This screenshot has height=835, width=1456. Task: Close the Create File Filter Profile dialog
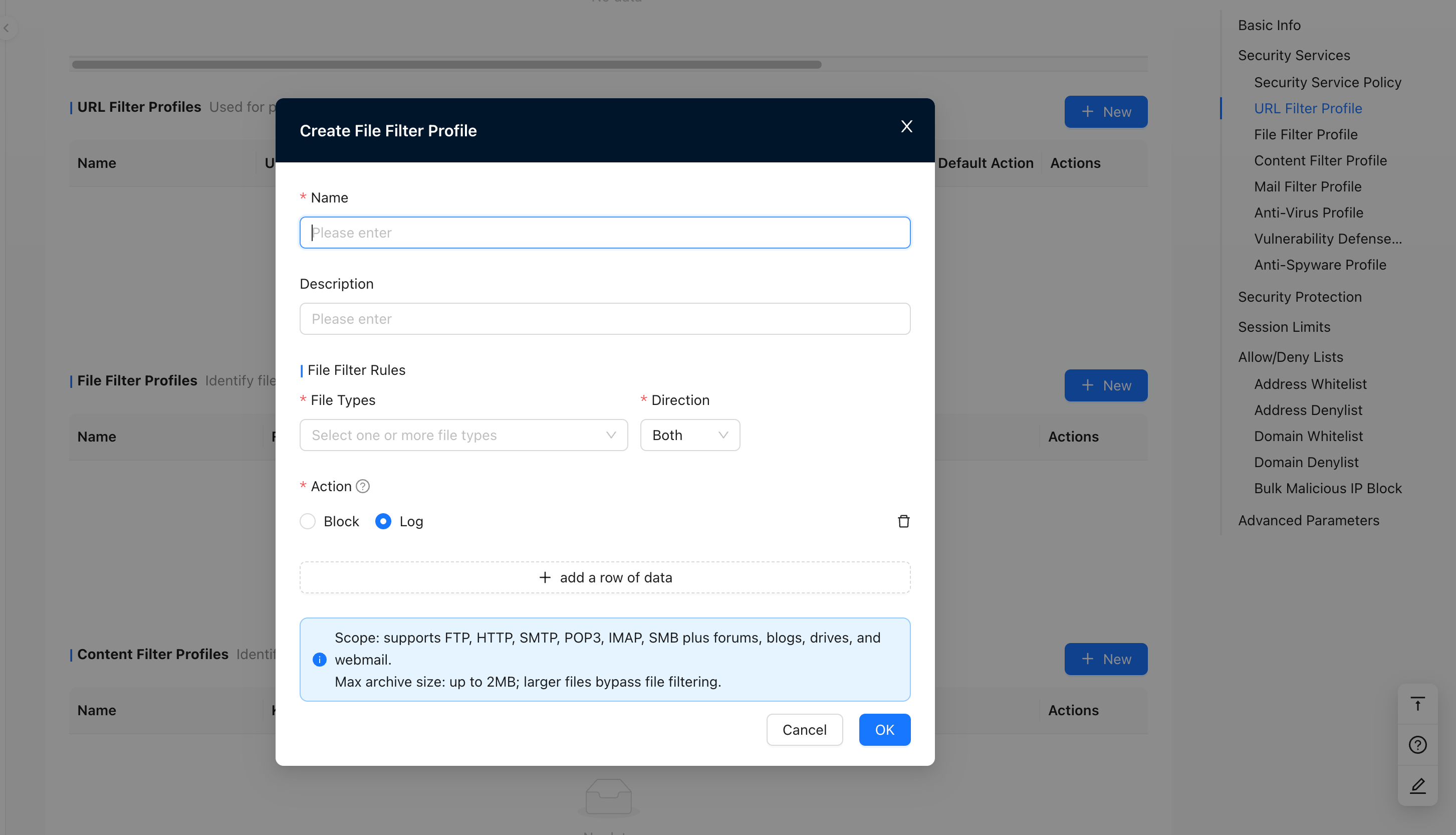pos(906,126)
